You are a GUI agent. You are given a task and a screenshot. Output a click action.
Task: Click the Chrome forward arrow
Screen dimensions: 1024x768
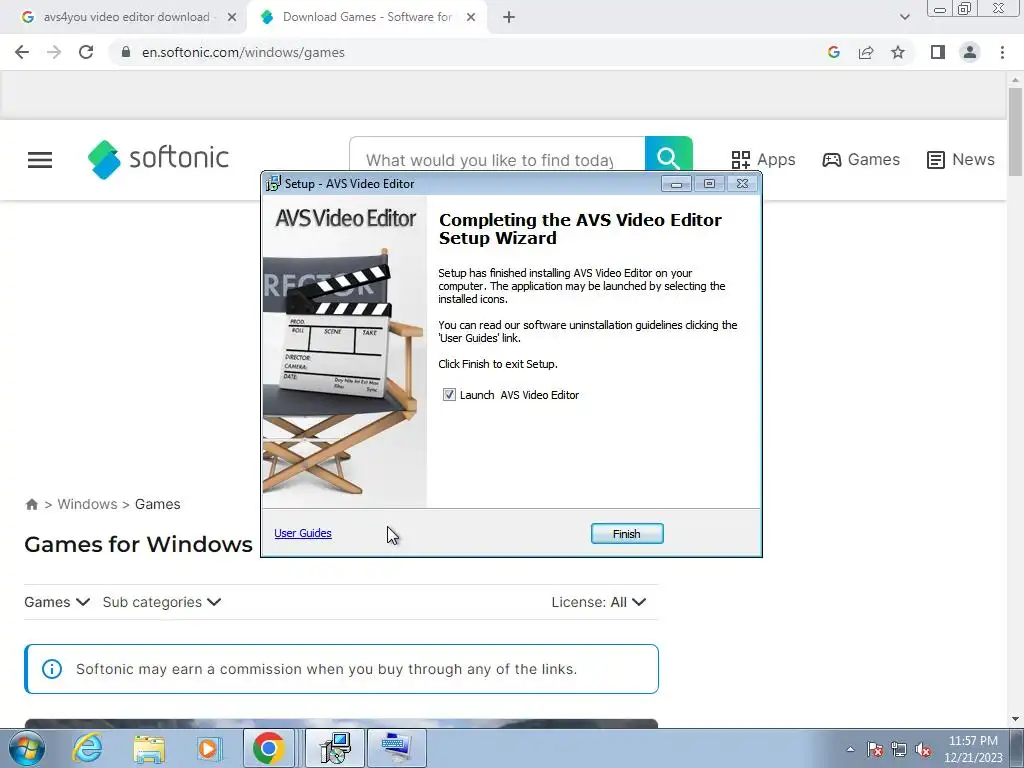54,52
